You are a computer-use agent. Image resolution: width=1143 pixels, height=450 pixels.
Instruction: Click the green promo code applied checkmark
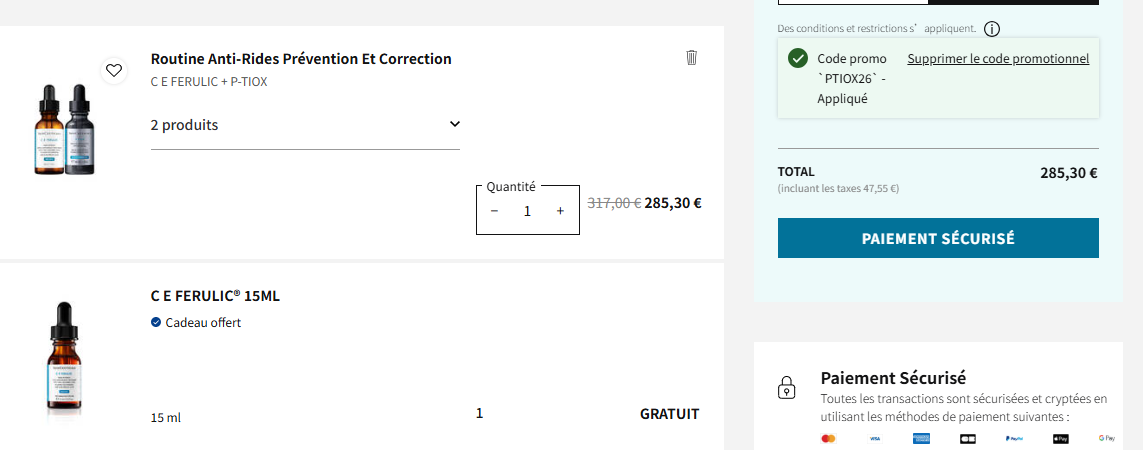pos(798,58)
